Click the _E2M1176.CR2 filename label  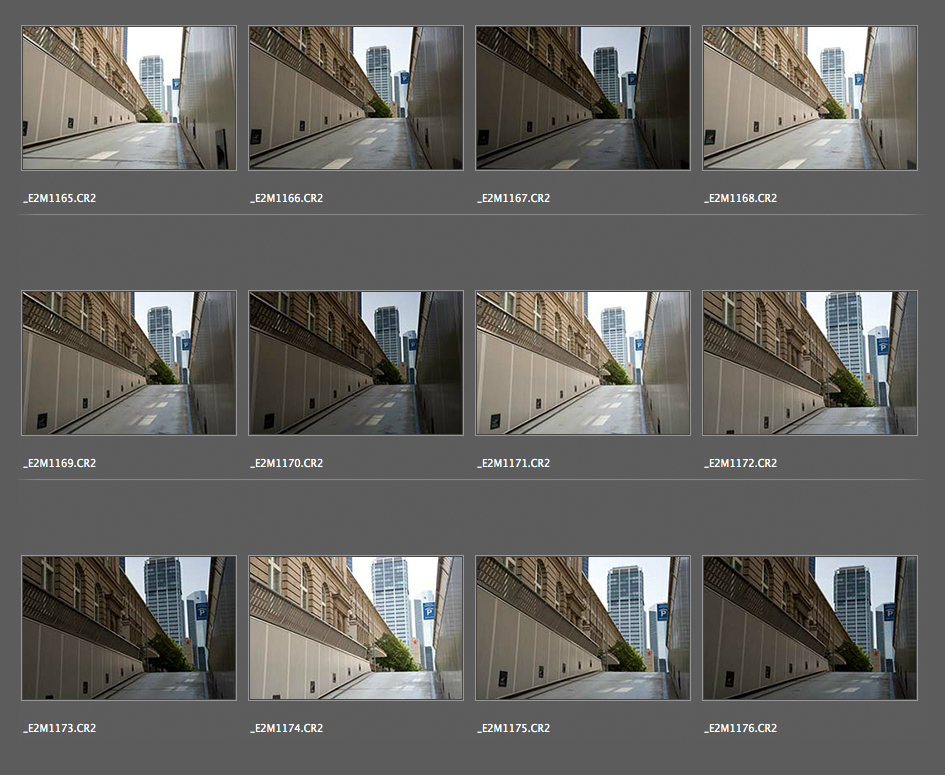coord(740,728)
